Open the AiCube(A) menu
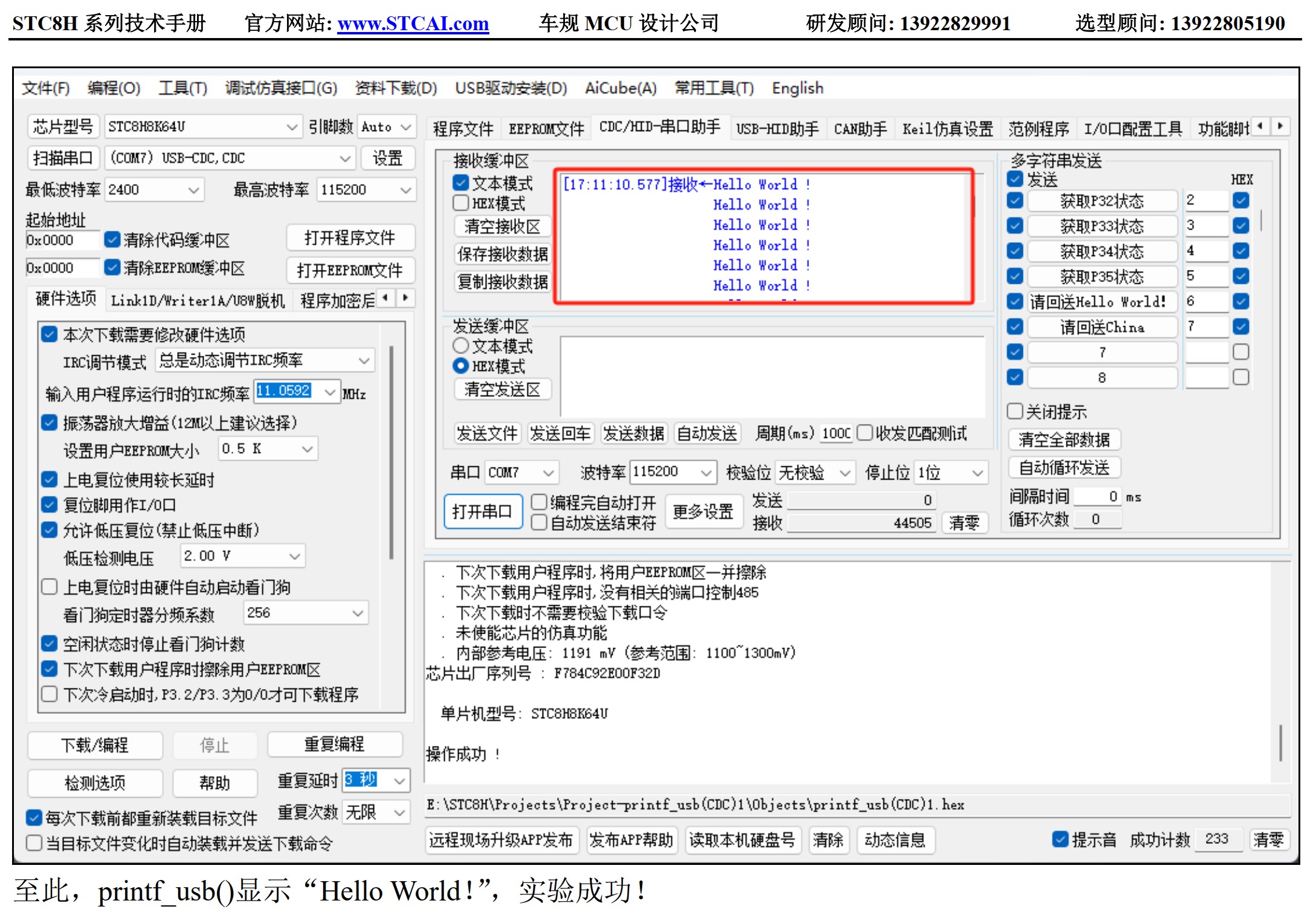This screenshot has height=912, width=1316. click(x=621, y=88)
